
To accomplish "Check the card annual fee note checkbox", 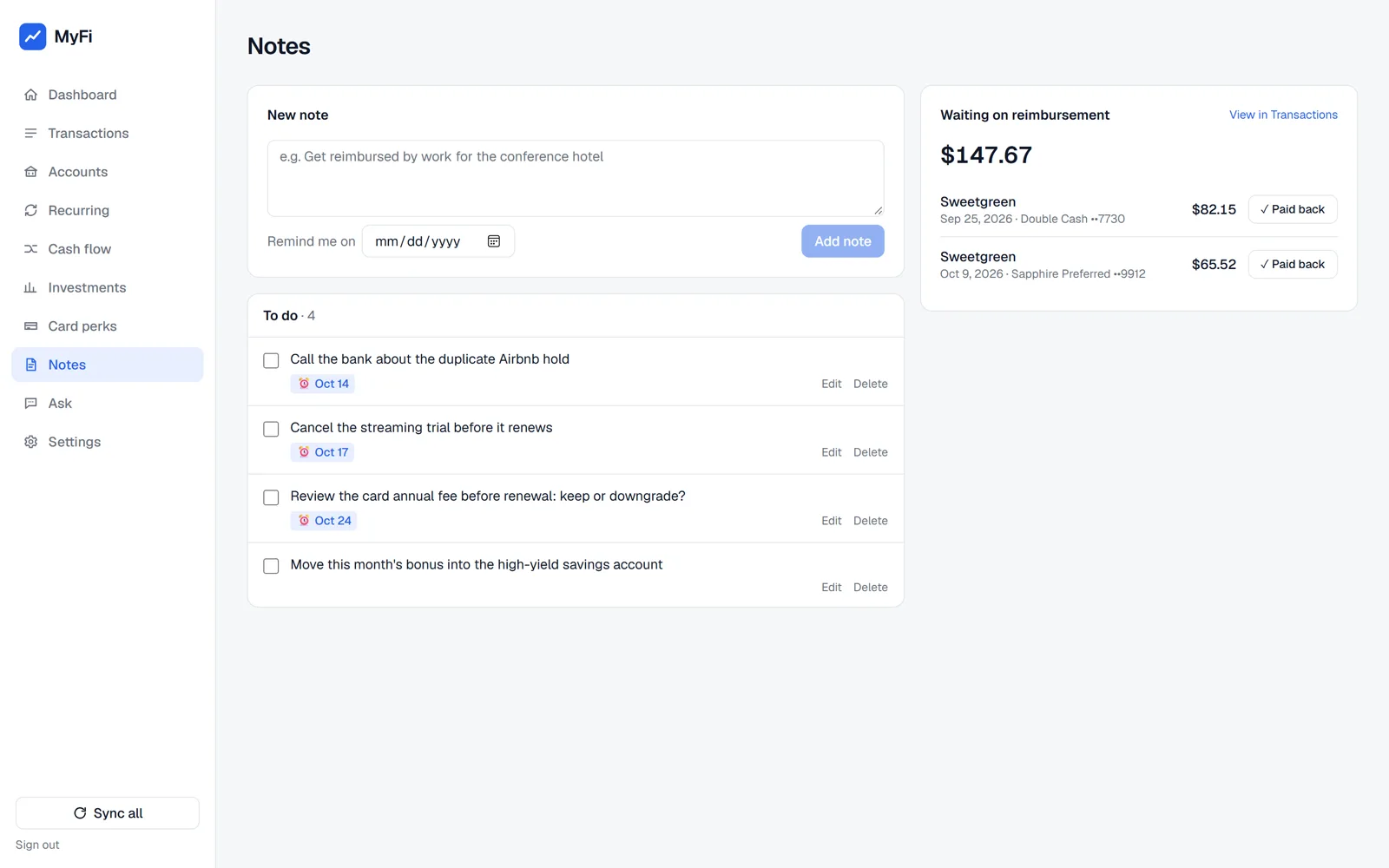I will 271,497.
